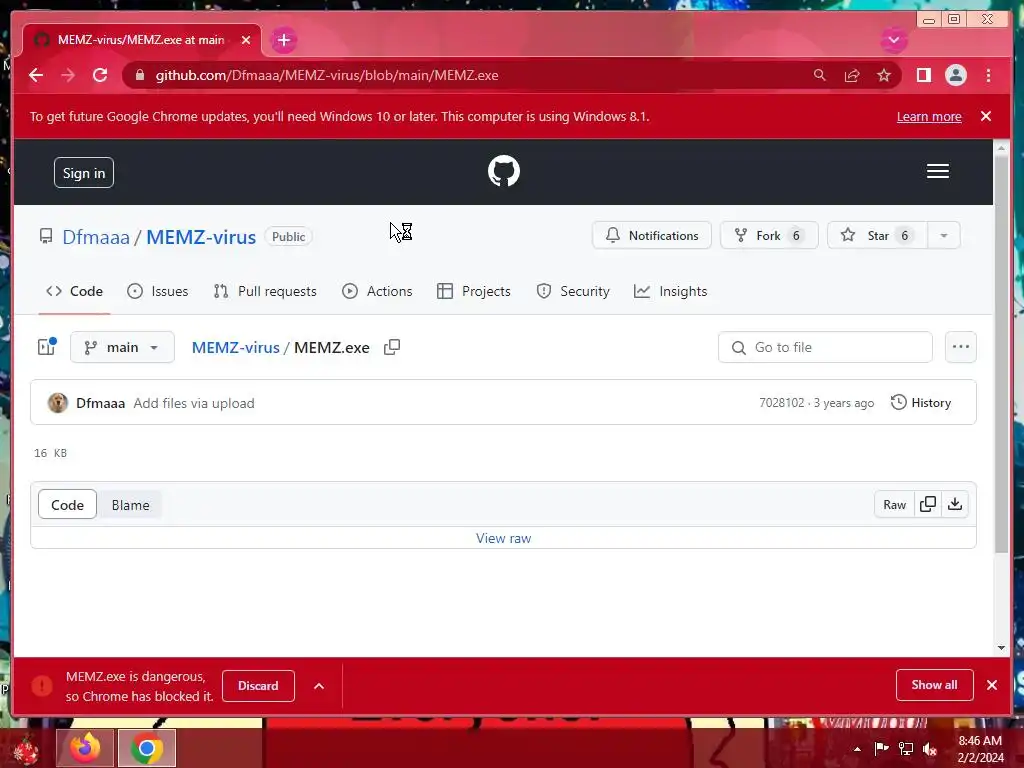Open the more file actions ellipsis button

coord(961,347)
